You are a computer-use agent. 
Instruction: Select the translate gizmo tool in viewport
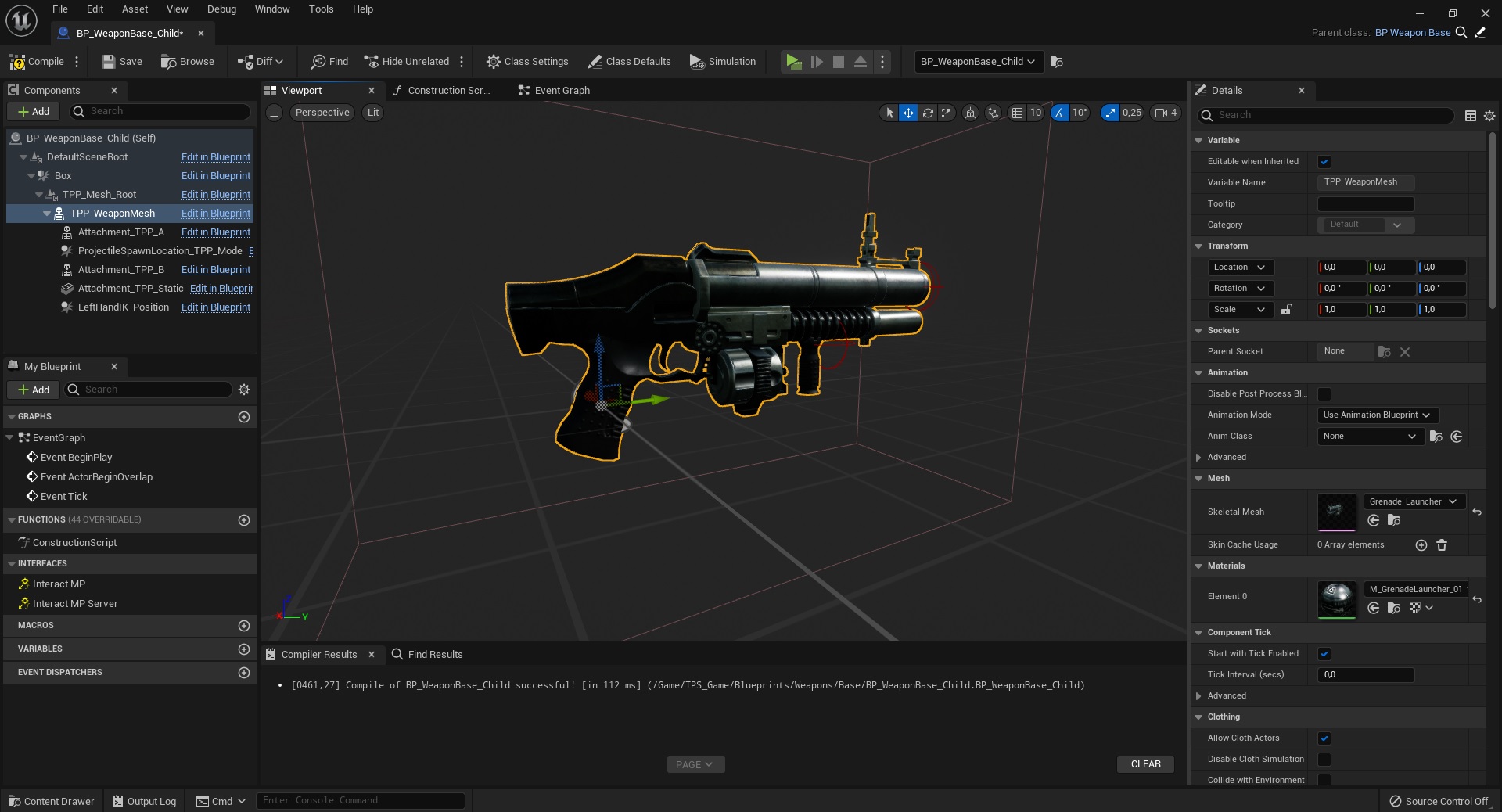[x=908, y=113]
